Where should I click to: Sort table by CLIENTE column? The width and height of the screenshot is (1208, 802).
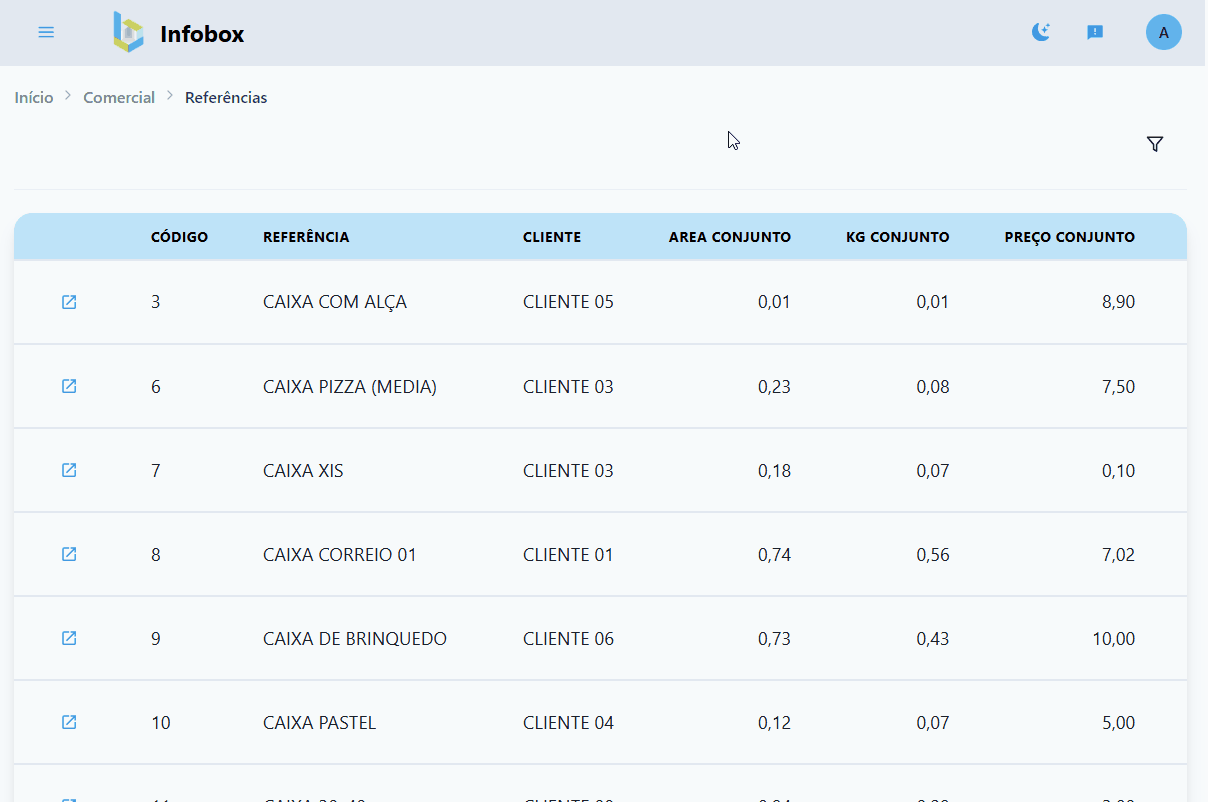[552, 237]
